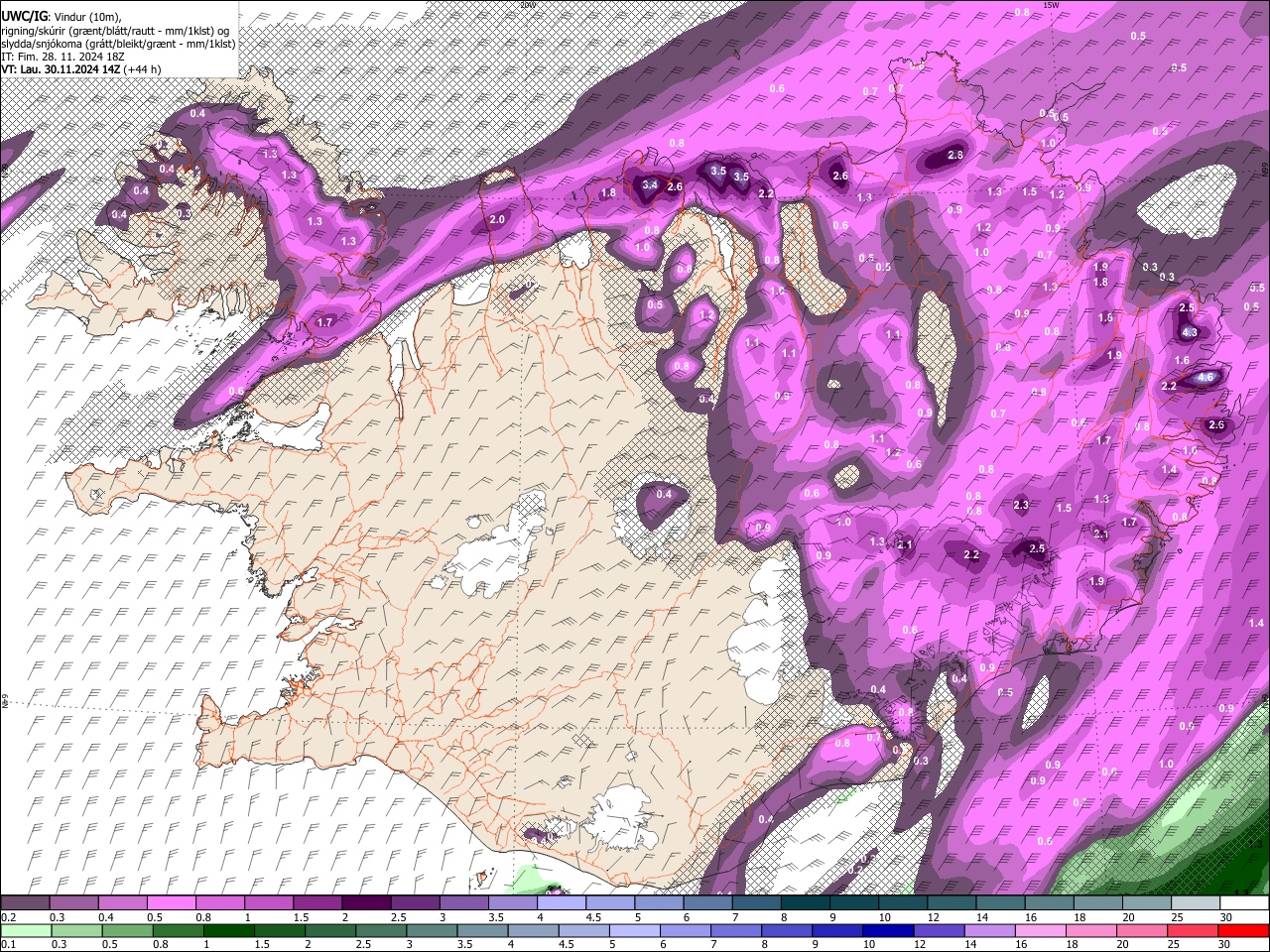Click the "30" label in the bottom legend
Screen dimensions: 1270x952
click(x=1225, y=944)
